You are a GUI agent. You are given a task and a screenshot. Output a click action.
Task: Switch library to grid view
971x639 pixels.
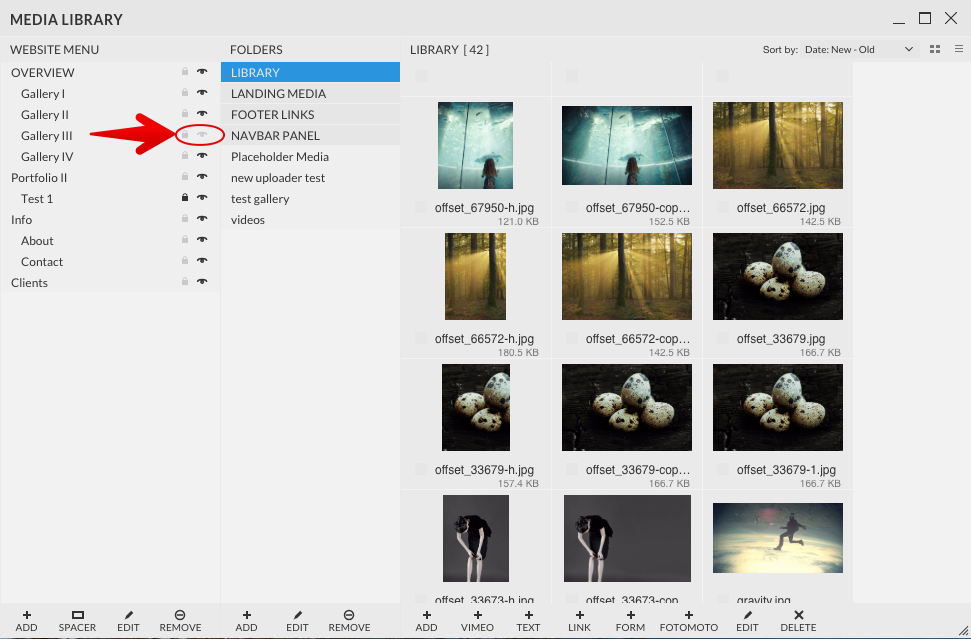click(x=935, y=49)
